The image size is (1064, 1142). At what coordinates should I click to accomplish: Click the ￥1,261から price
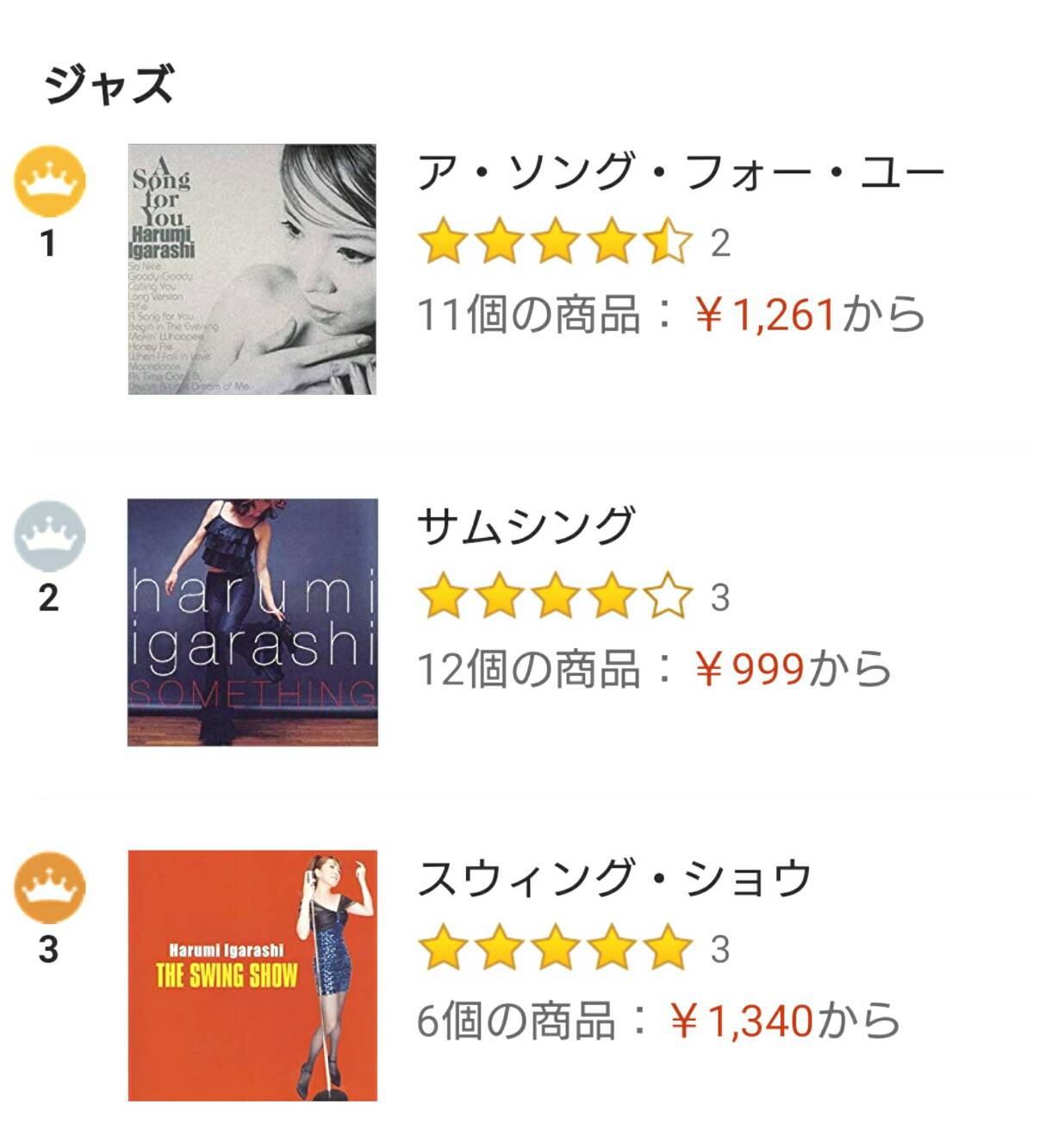pyautogui.click(x=810, y=315)
